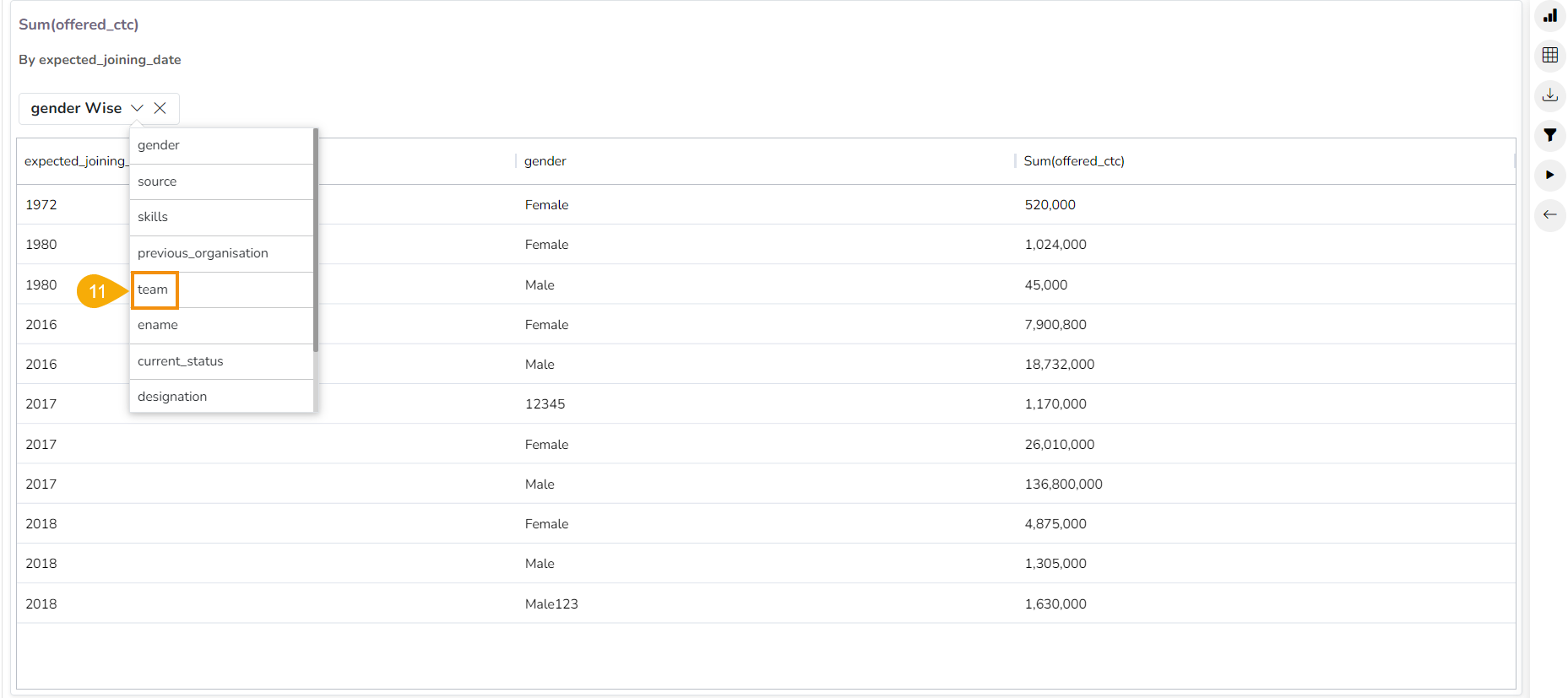Open the filter funnel icon

[x=1549, y=135]
